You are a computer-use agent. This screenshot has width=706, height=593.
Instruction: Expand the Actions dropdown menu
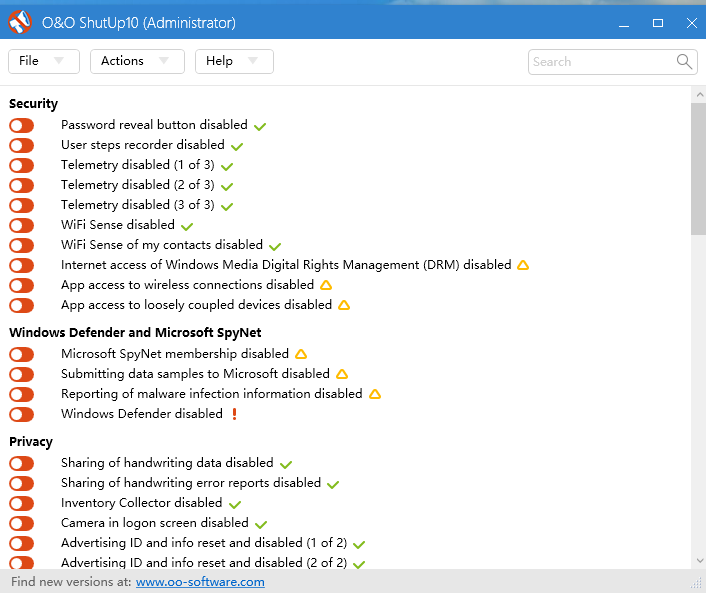[137, 61]
